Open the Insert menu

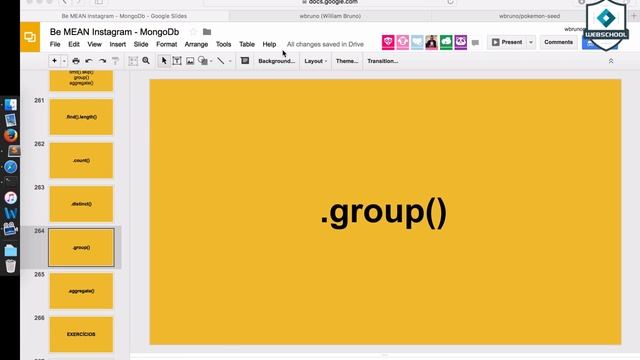(x=118, y=44)
